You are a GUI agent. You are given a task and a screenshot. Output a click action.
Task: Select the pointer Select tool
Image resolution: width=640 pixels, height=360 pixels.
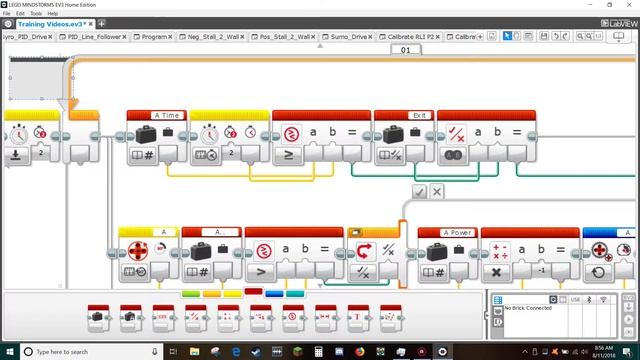[507, 36]
